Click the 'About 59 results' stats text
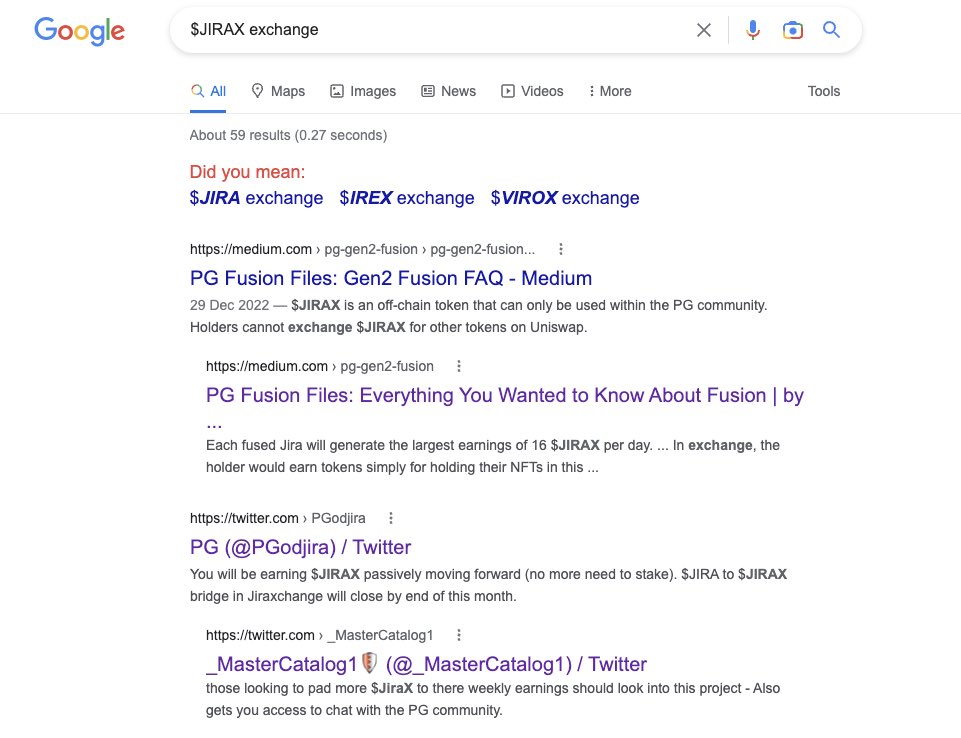Image resolution: width=961 pixels, height=738 pixels. 288,135
